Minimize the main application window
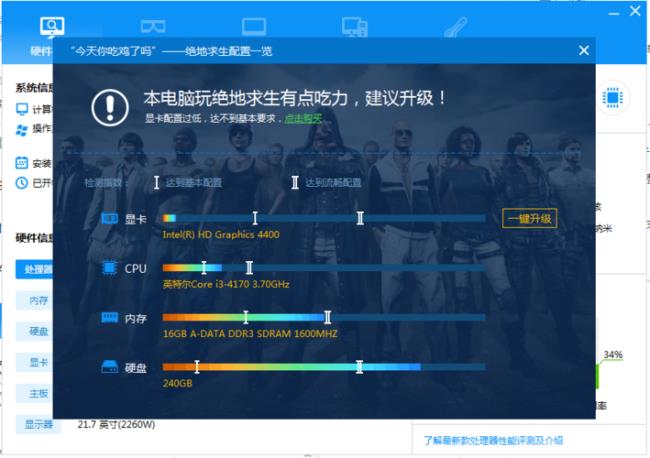Image resolution: width=650 pixels, height=458 pixels. (614, 13)
